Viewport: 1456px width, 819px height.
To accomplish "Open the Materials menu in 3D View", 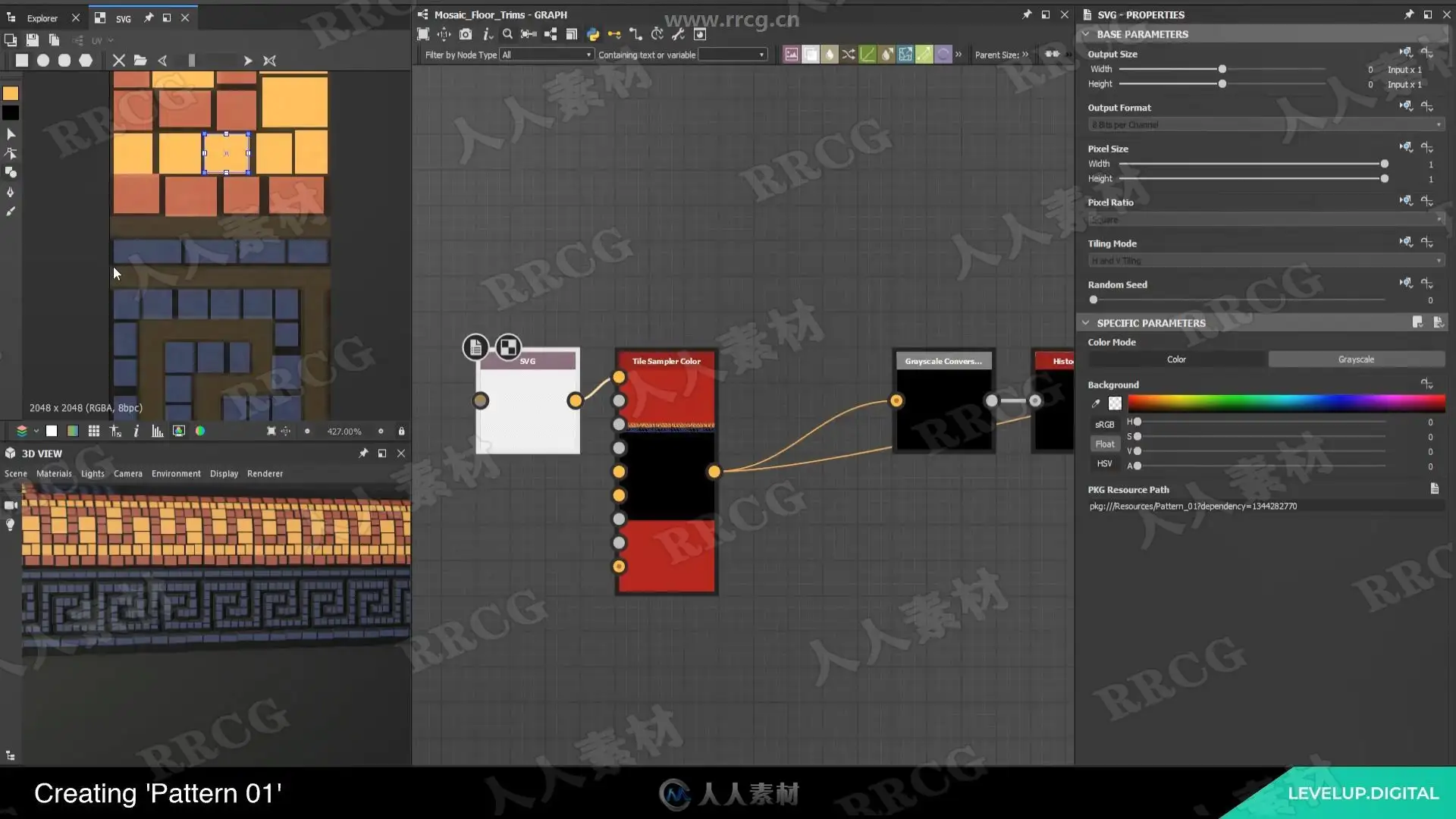I will (54, 474).
